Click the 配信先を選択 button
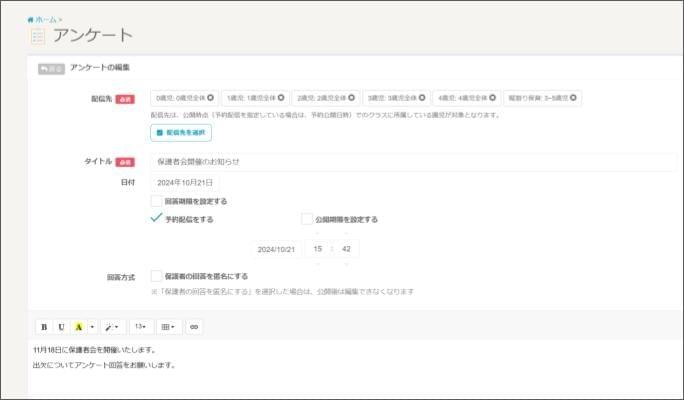The height and width of the screenshot is (400, 684). point(180,132)
